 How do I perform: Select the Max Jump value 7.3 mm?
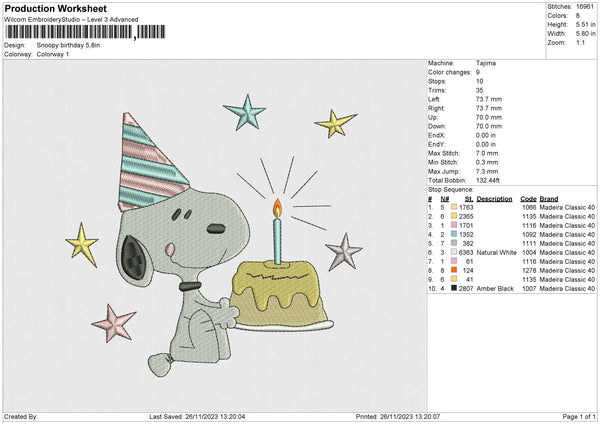tap(487, 171)
